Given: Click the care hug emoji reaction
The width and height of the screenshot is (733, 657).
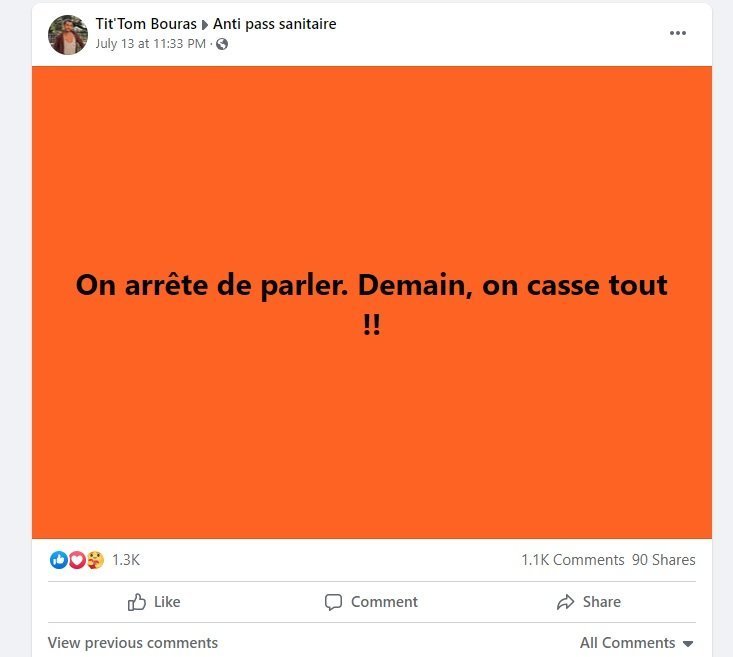Looking at the screenshot, I should [95, 560].
